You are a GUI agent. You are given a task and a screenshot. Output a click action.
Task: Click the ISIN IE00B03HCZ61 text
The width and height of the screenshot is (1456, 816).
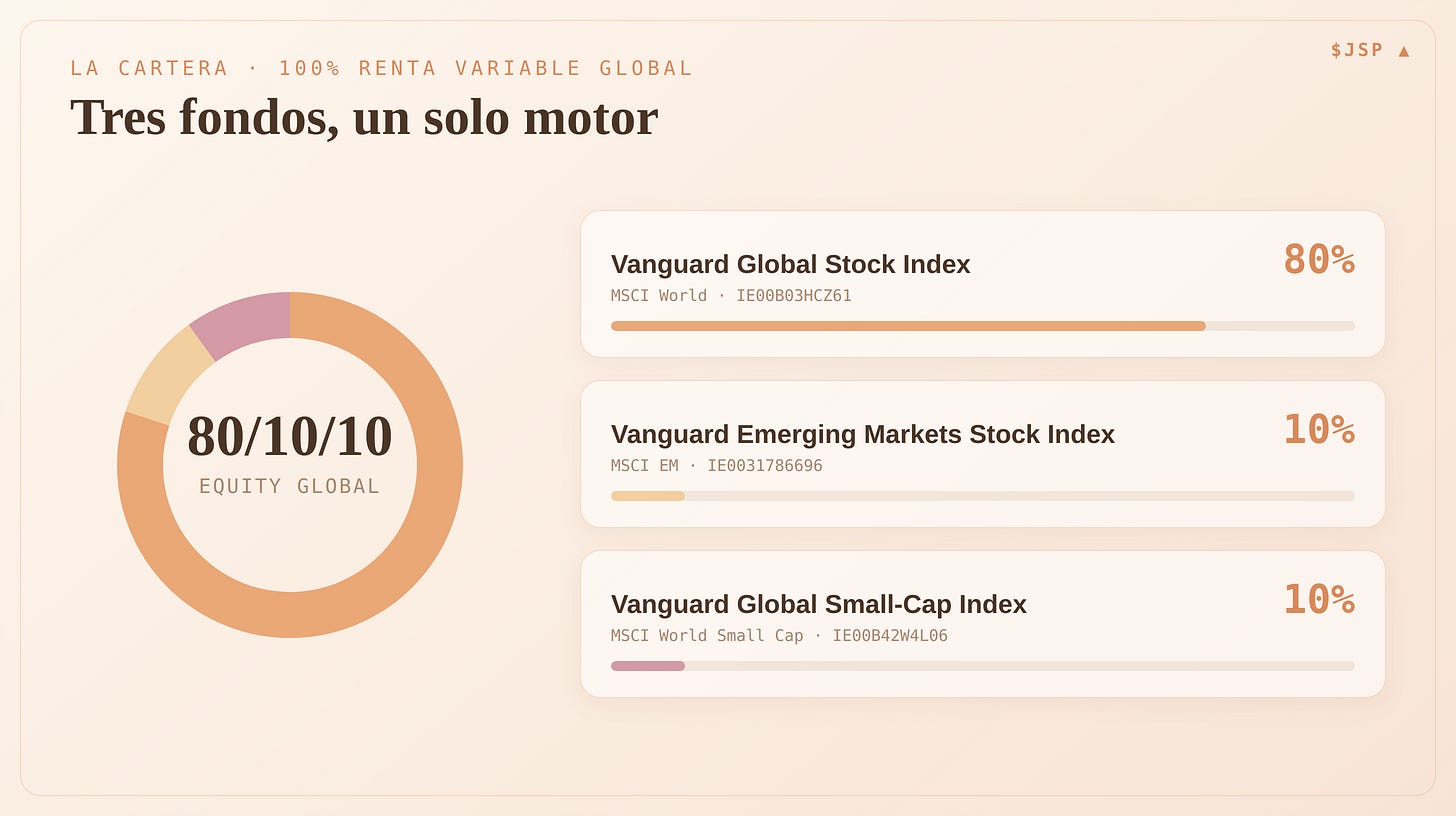point(794,296)
